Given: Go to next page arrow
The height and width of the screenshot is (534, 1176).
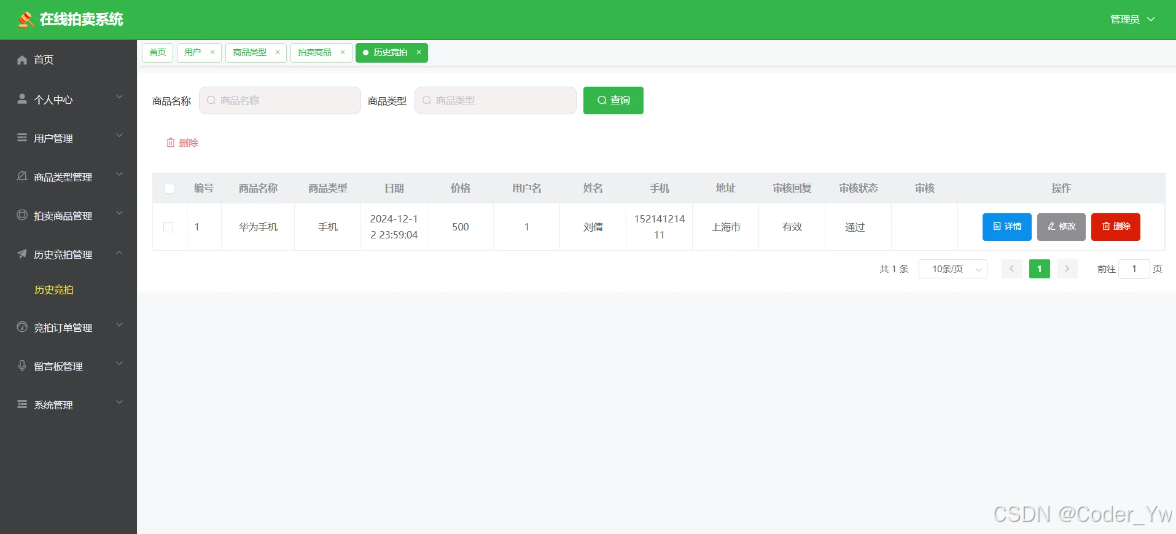Looking at the screenshot, I should (x=1067, y=268).
